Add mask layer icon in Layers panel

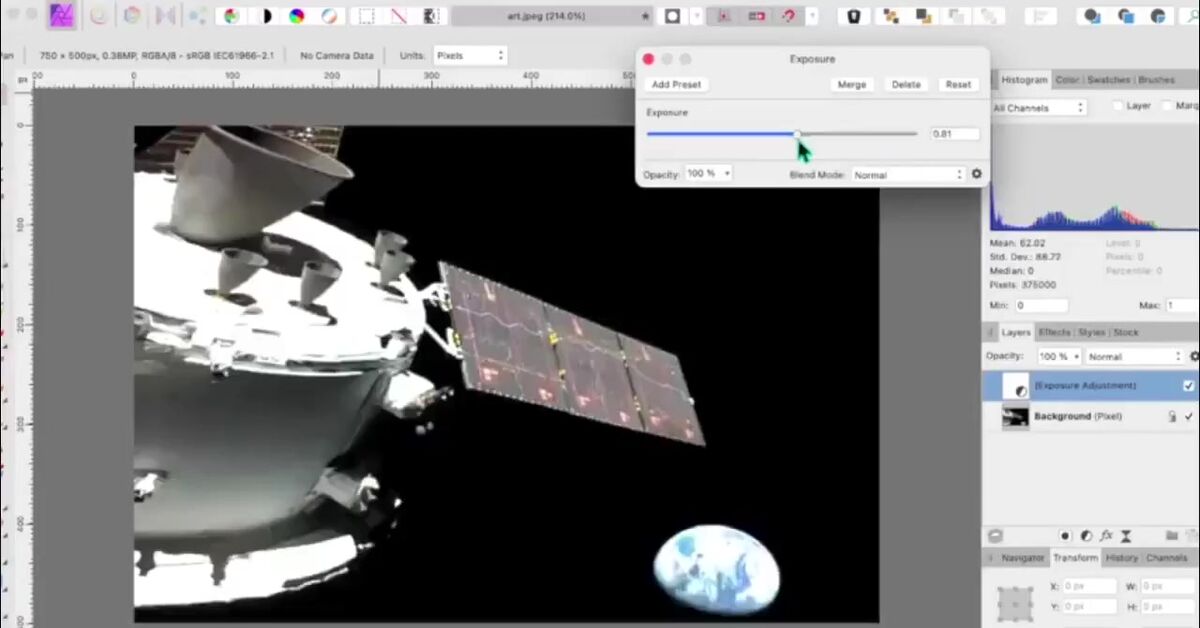pyautogui.click(x=1065, y=536)
